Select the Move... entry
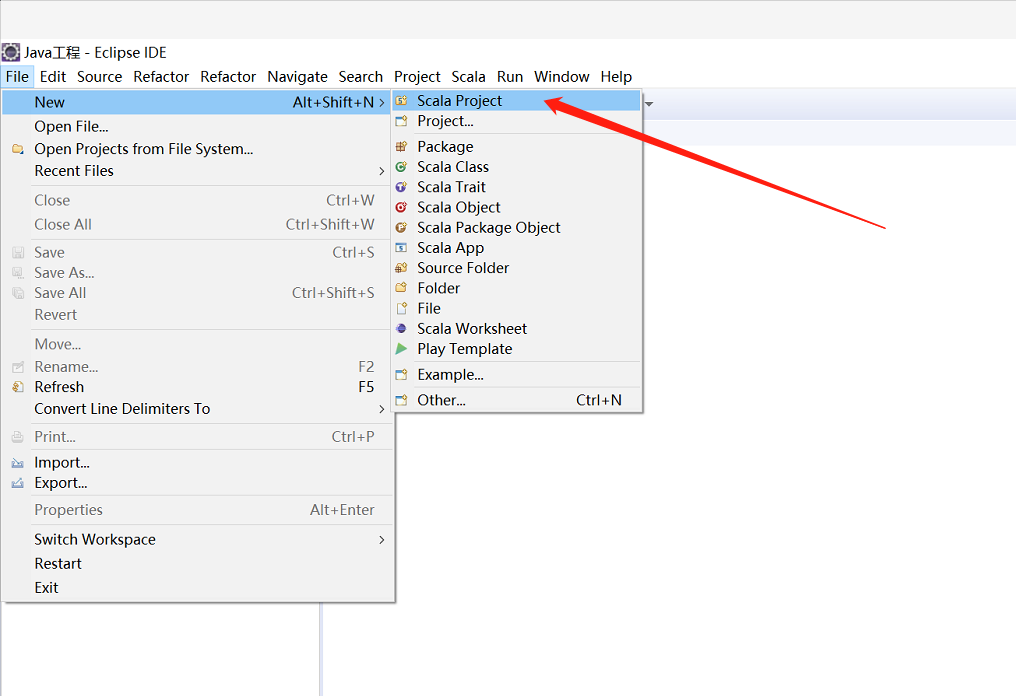Viewport: 1016px width, 696px height. [x=198, y=344]
